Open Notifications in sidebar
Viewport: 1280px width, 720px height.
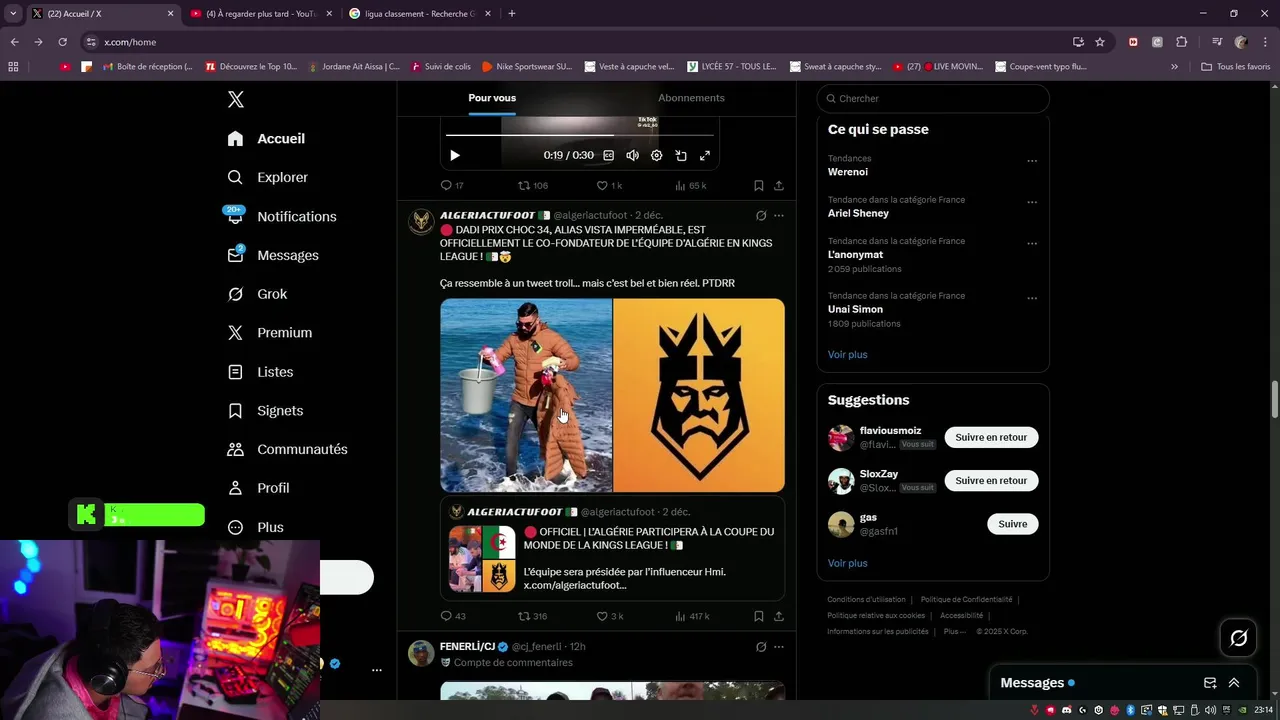281,216
